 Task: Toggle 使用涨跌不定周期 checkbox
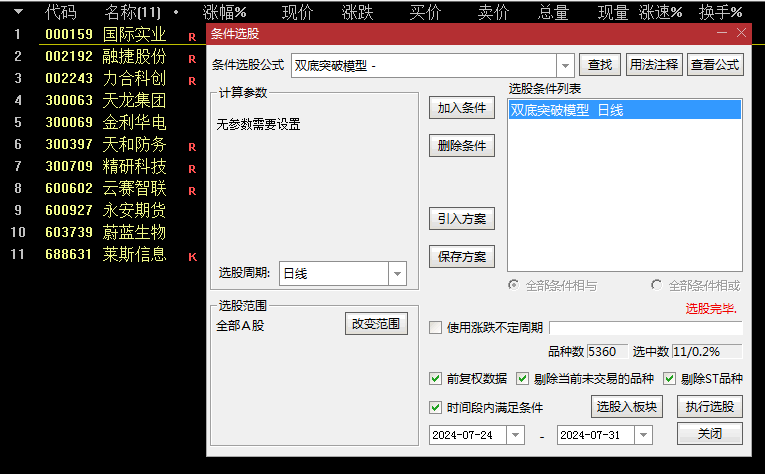(435, 327)
